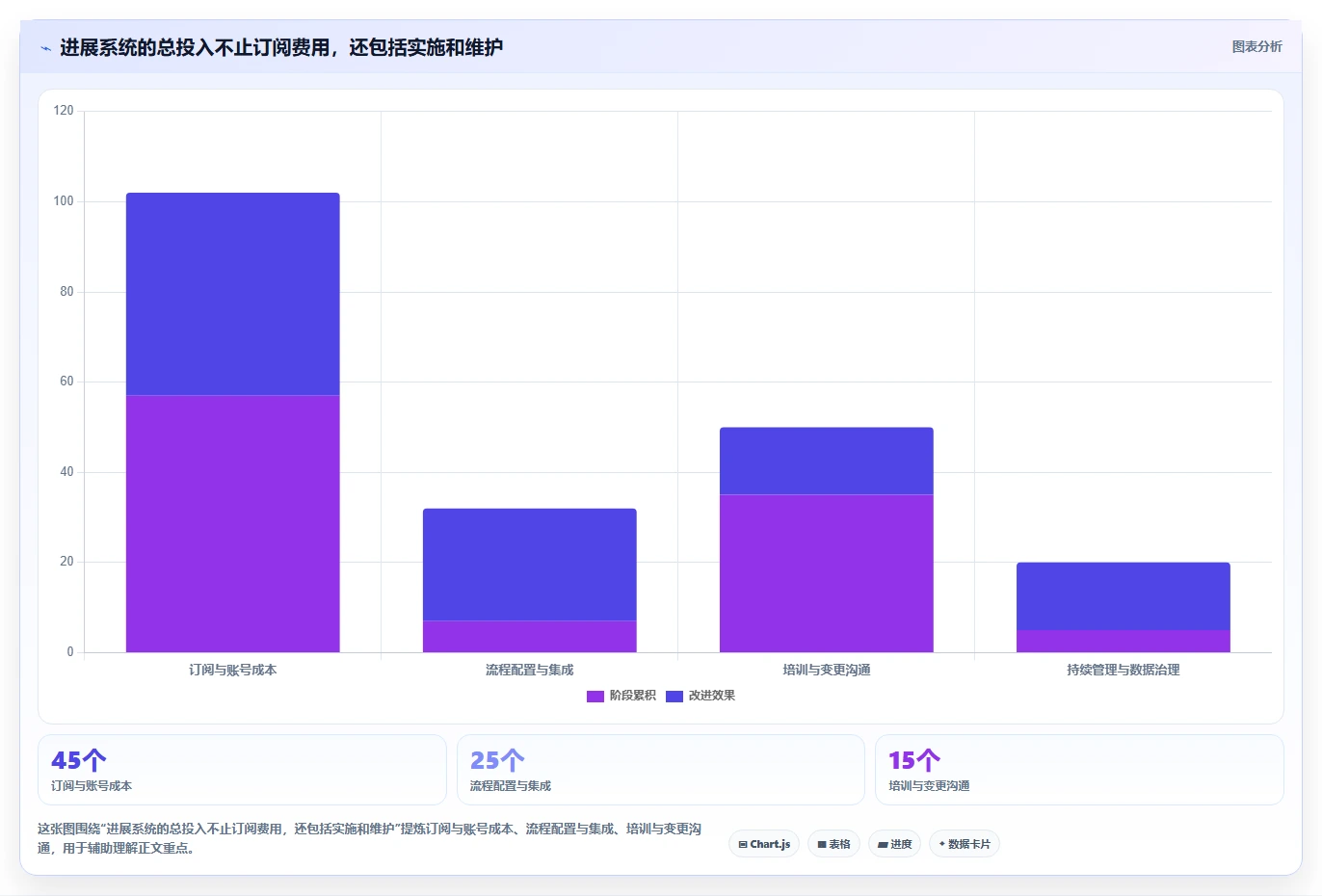This screenshot has height=896, width=1322.
Task: Toggle the 阶段累积 legend series
Action: (621, 696)
